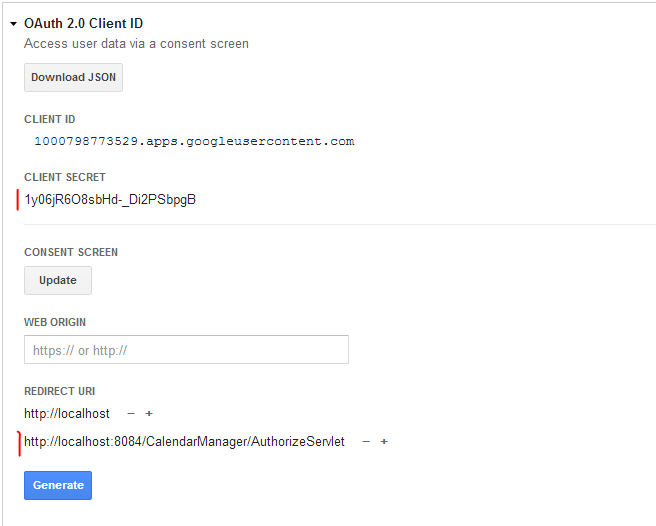Screen dimensions: 656x526
Task: Remove the AuthorizeServlet redirect URI with minus
Action: (366, 441)
